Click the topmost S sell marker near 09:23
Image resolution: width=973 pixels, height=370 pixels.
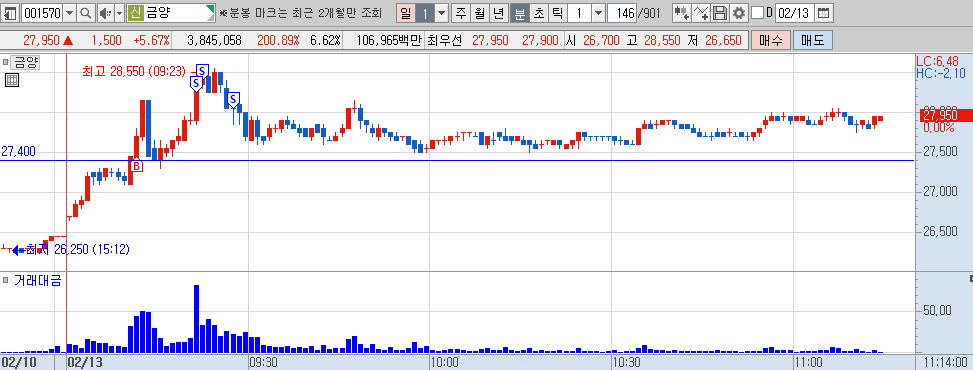pos(202,70)
